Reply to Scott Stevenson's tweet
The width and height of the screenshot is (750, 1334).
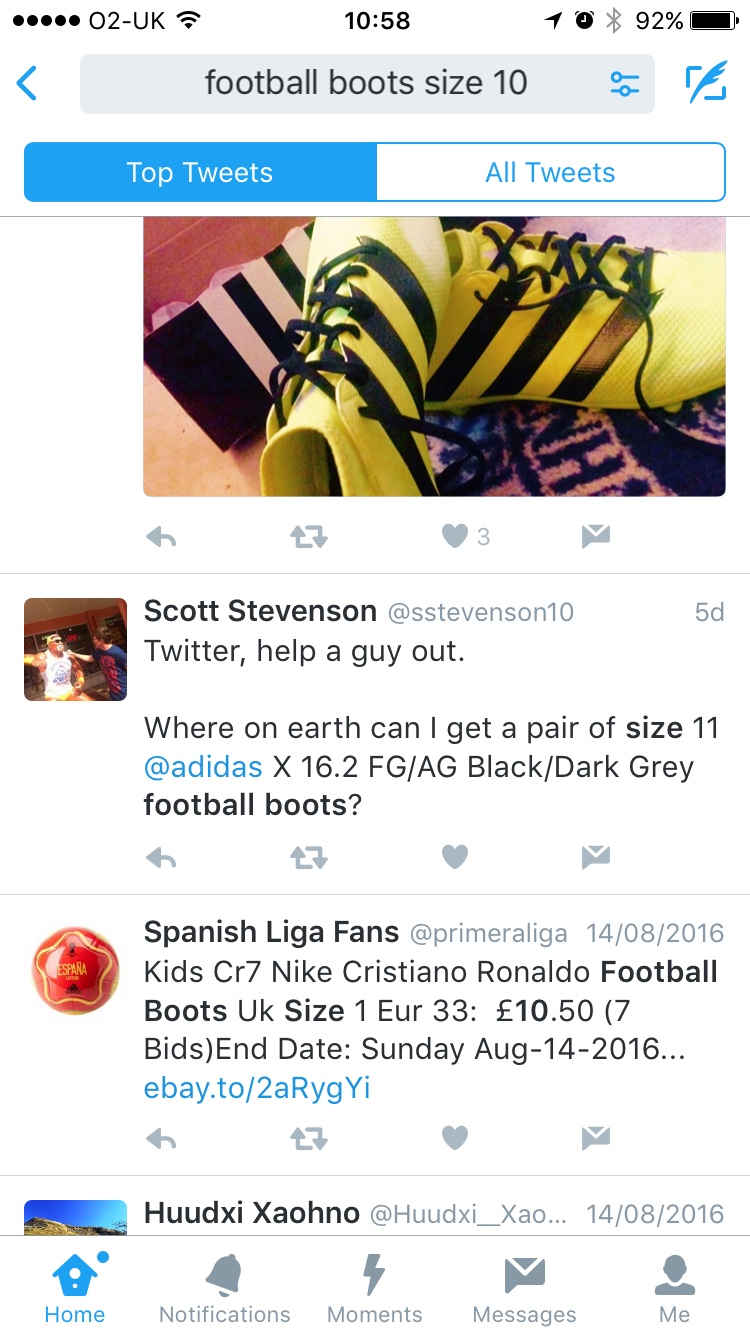[x=161, y=857]
